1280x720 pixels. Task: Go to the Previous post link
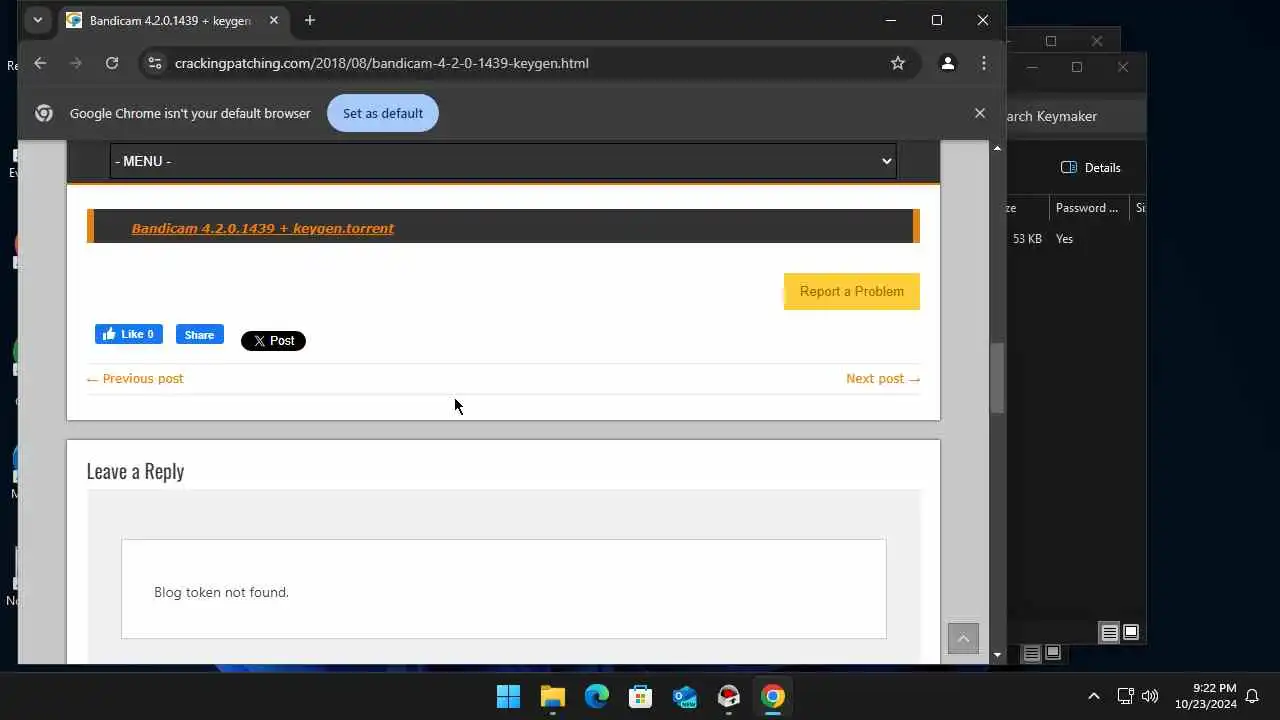(x=135, y=378)
